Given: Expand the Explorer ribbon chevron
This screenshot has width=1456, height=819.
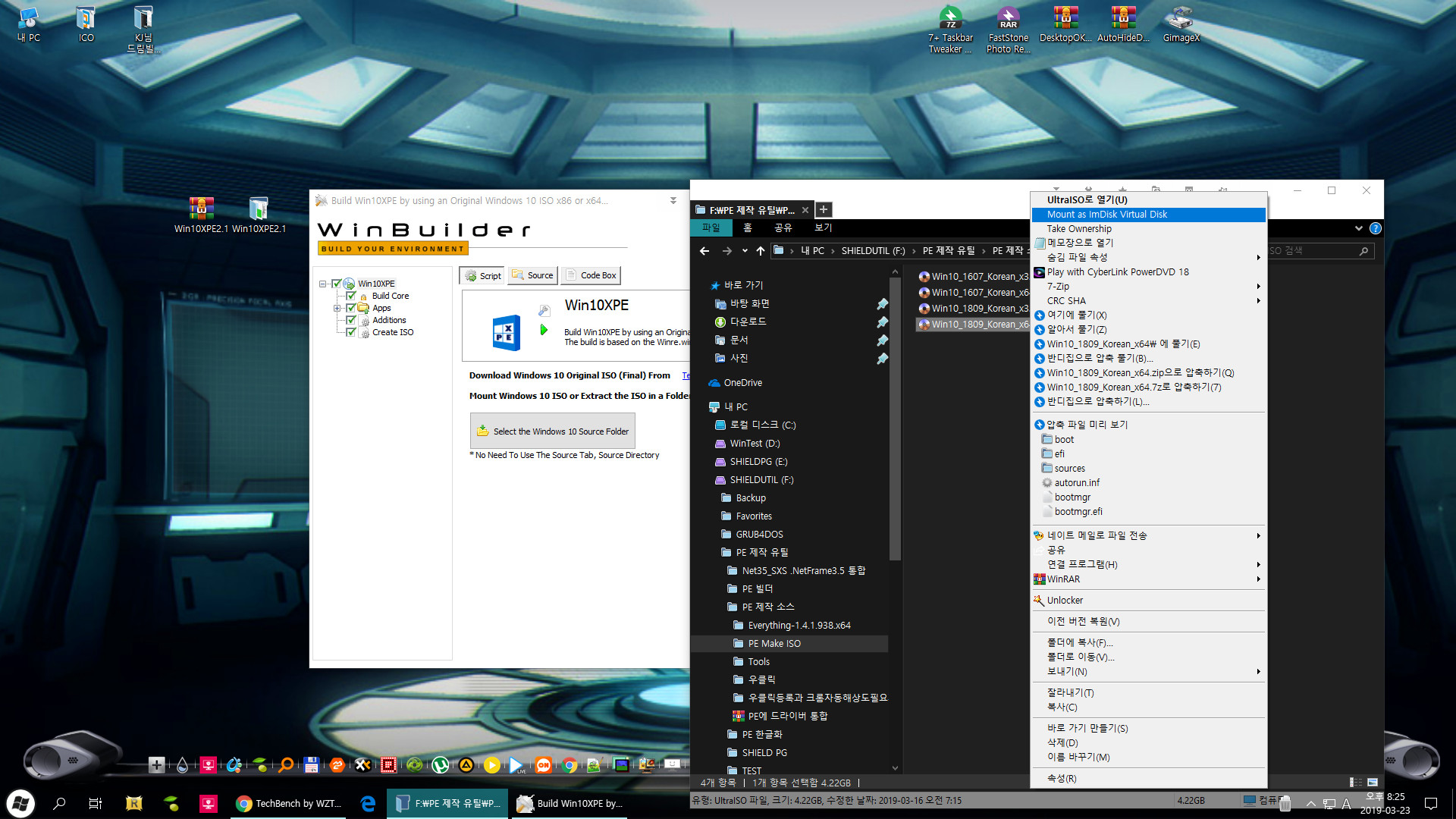Looking at the screenshot, I should click(1358, 228).
